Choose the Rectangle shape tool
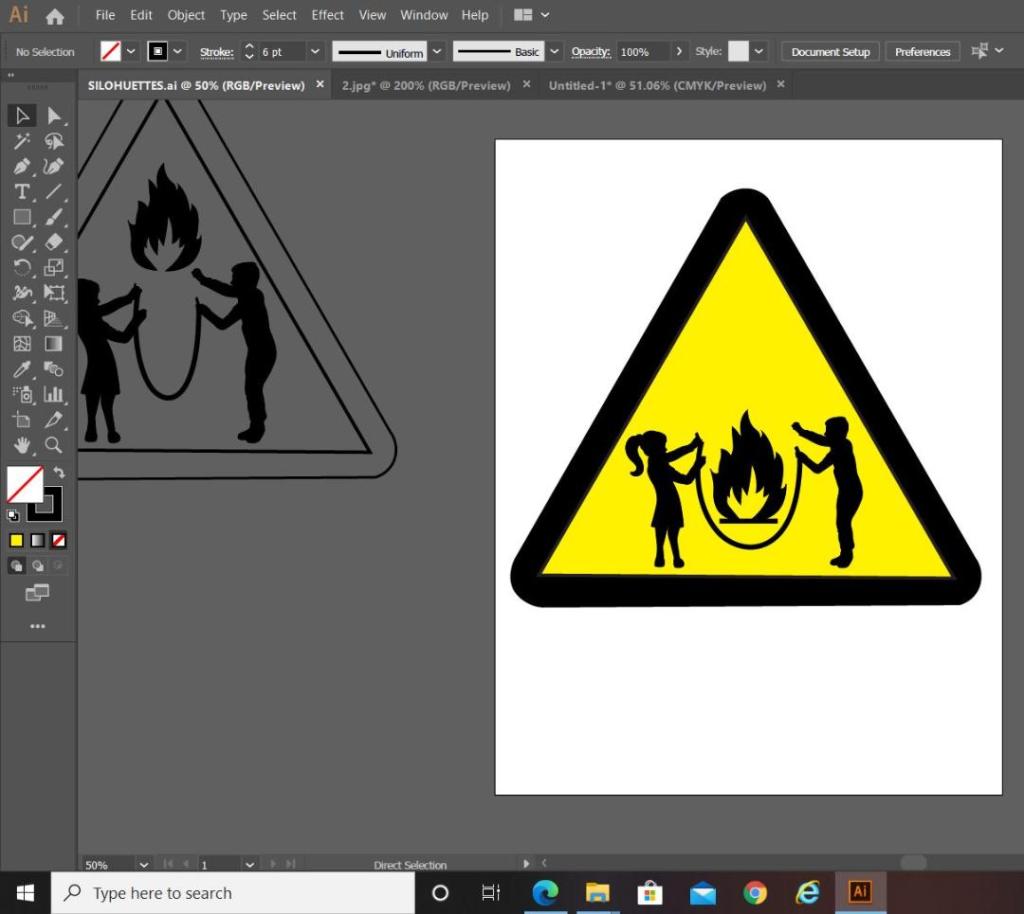This screenshot has height=914, width=1024. [21, 217]
